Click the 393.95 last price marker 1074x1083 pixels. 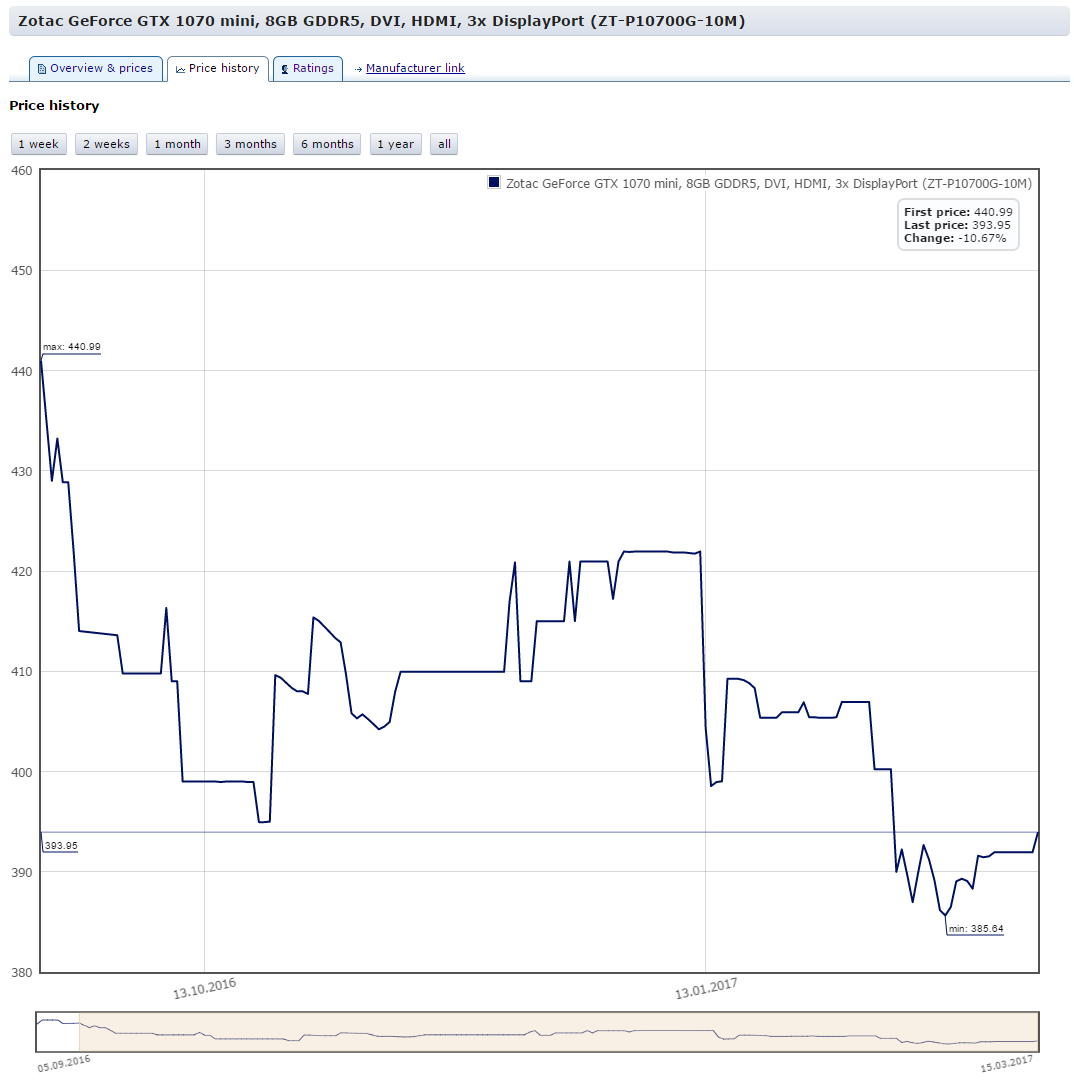pos(61,845)
